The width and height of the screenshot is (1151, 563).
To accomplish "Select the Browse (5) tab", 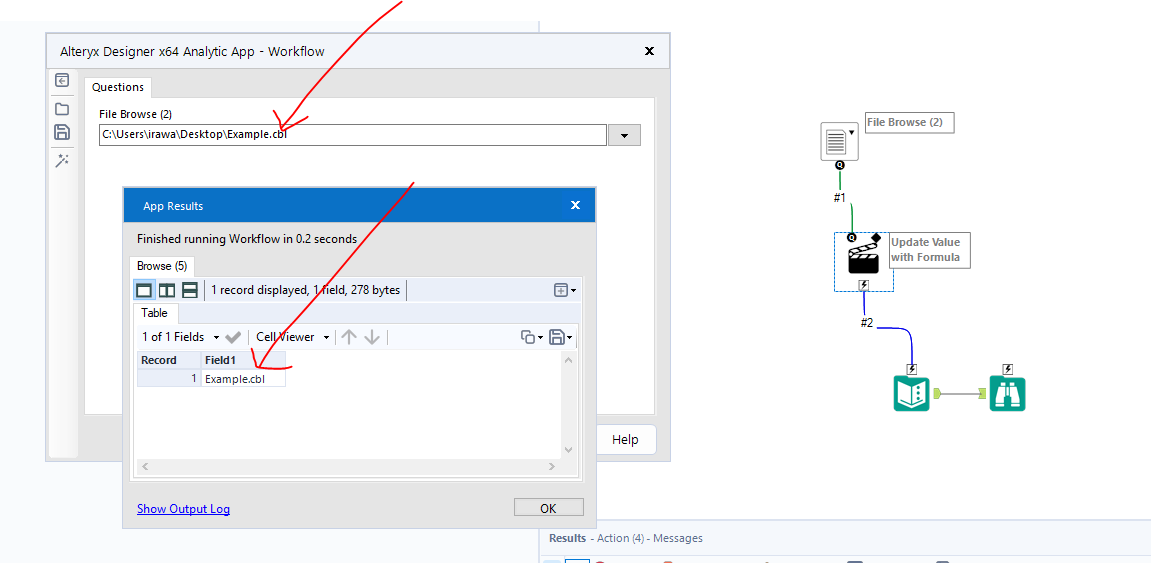I will click(162, 266).
